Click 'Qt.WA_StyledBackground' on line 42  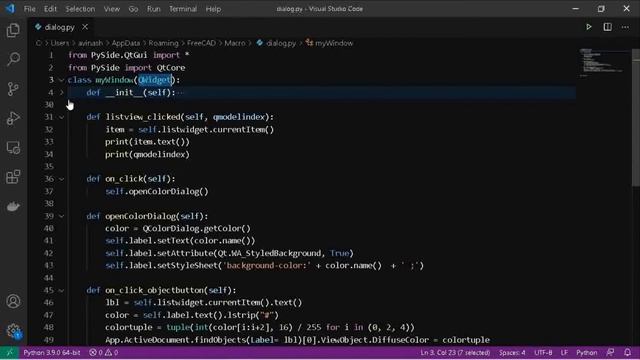(269, 253)
